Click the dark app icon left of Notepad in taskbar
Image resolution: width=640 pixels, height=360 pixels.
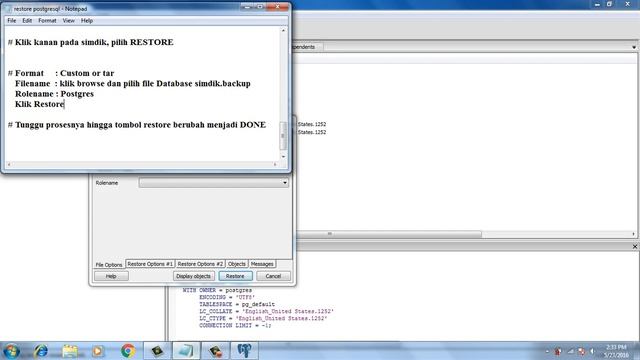(157, 351)
